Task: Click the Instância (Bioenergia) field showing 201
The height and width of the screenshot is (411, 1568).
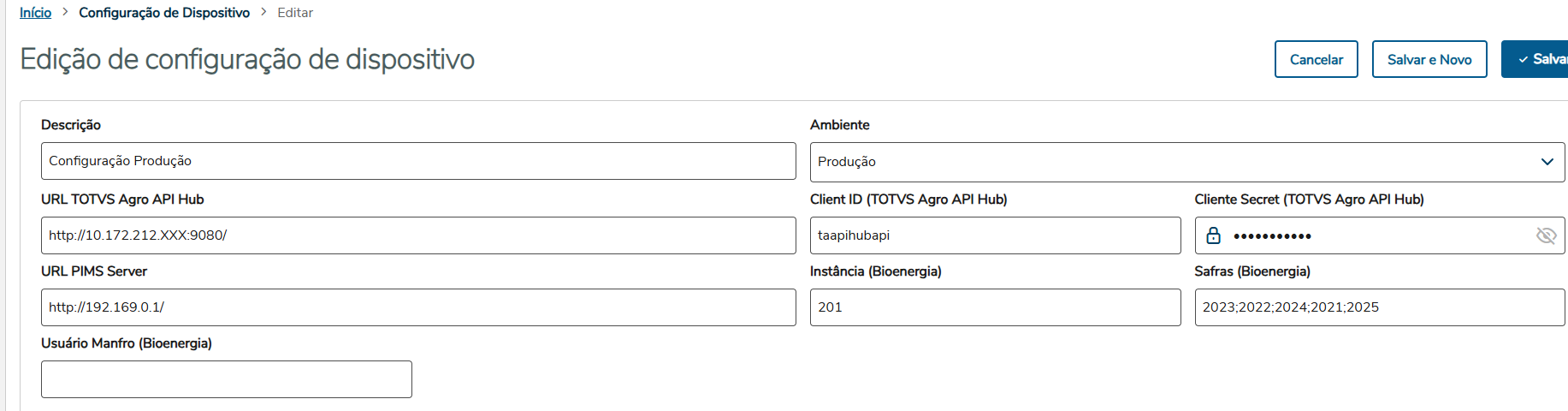Action: pyautogui.click(x=994, y=307)
